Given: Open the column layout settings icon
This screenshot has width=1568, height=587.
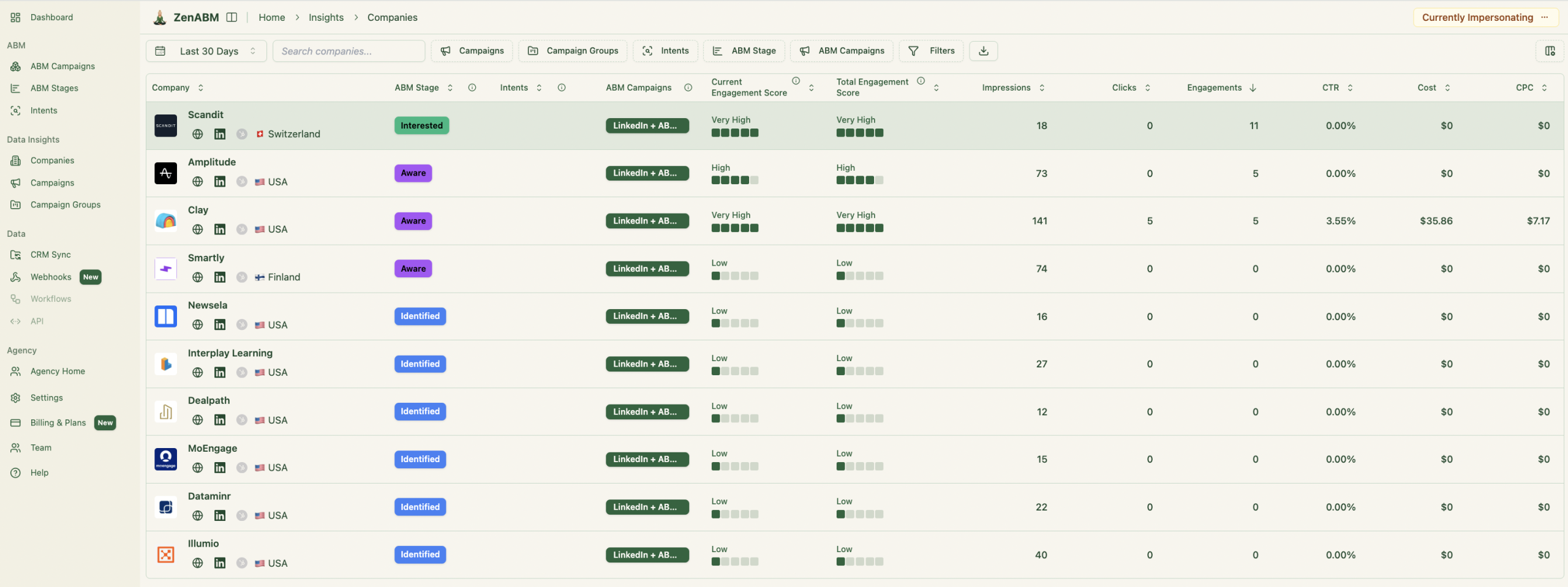Looking at the screenshot, I should [1550, 51].
